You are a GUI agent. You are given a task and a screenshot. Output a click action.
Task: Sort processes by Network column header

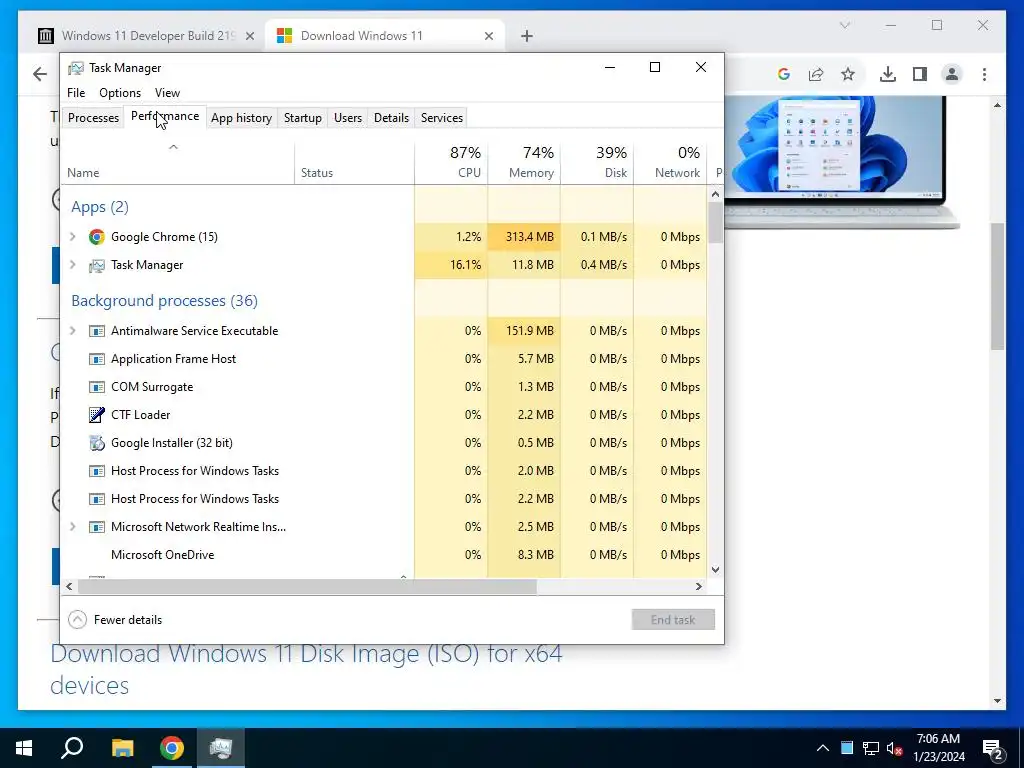click(x=671, y=161)
